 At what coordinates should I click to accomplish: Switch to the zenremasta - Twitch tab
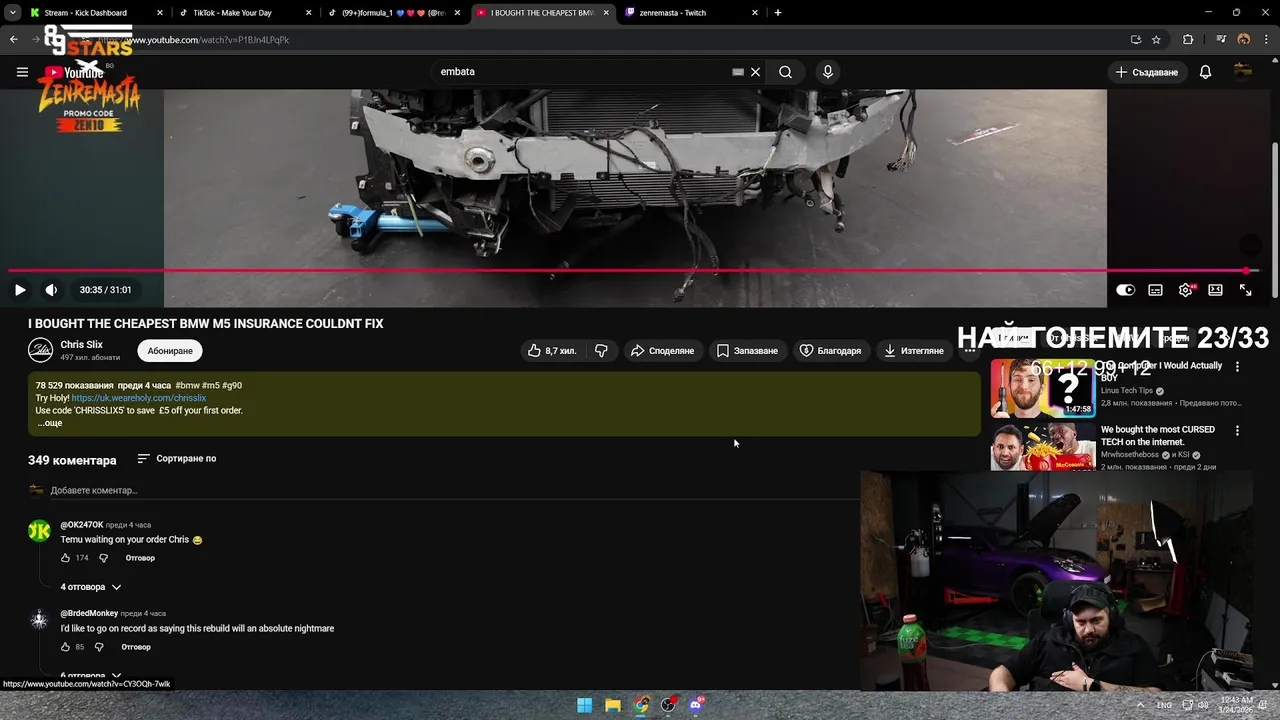(x=690, y=13)
